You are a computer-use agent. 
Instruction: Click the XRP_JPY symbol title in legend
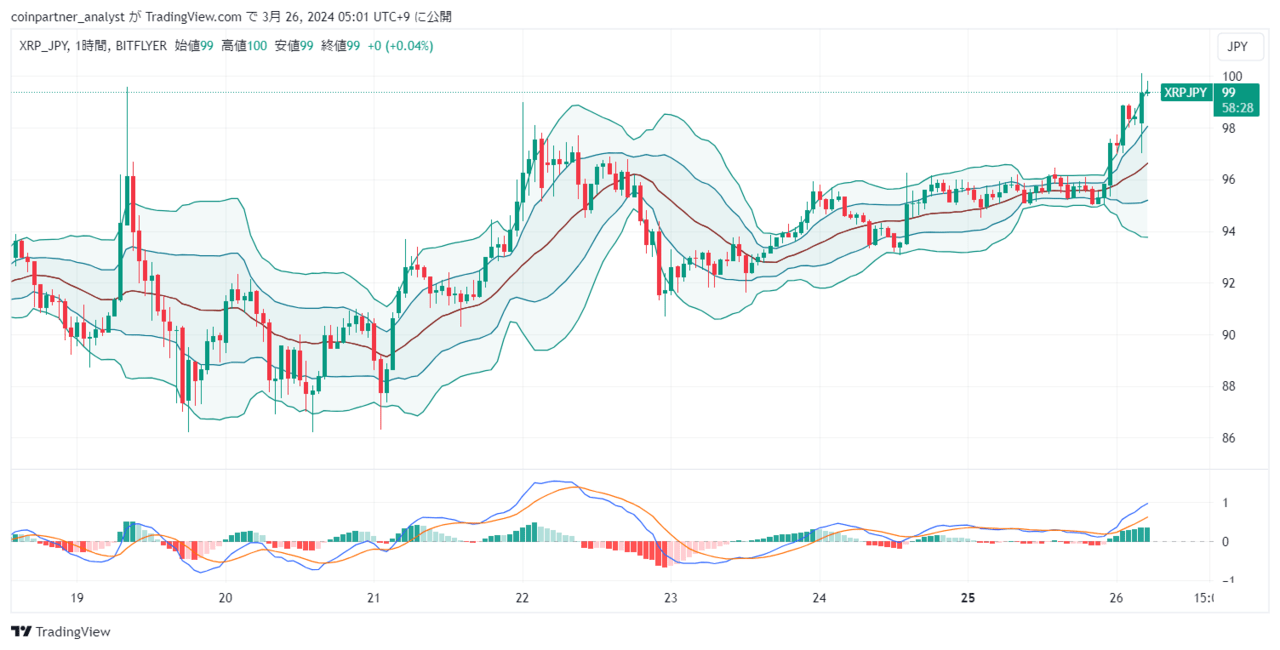click(x=43, y=46)
